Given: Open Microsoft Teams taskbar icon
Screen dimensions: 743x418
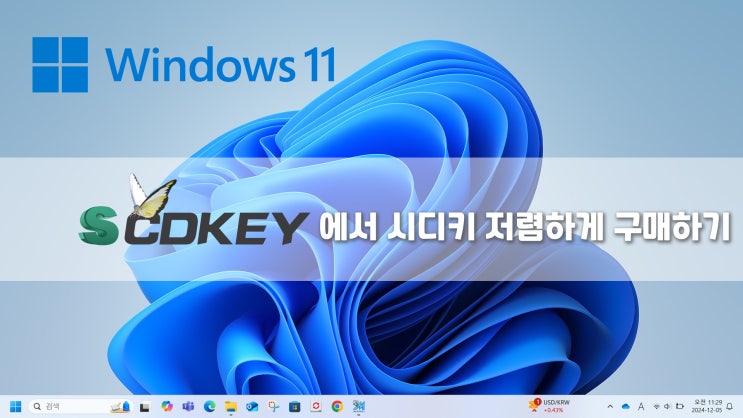Looking at the screenshot, I should click(x=188, y=407).
